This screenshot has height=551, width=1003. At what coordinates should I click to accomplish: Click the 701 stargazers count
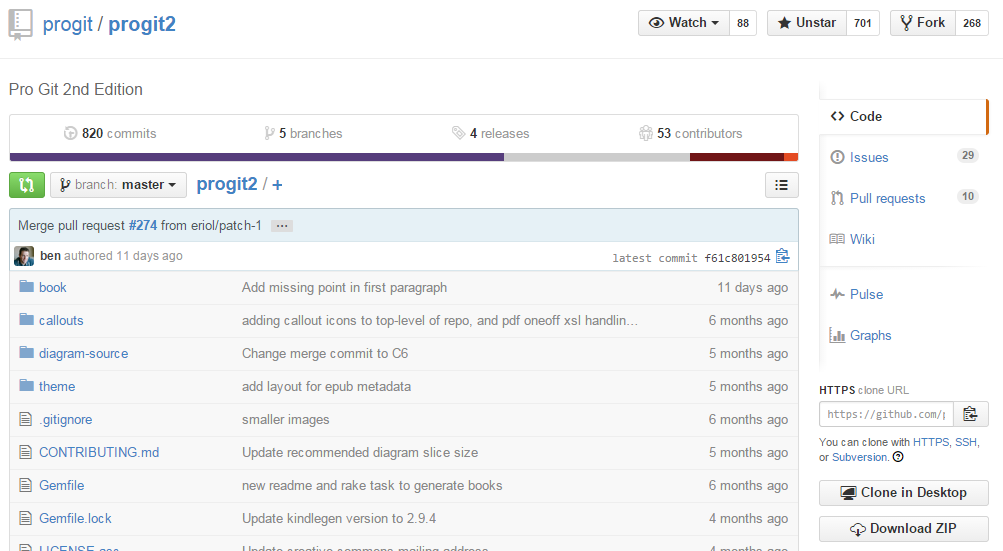(x=862, y=23)
